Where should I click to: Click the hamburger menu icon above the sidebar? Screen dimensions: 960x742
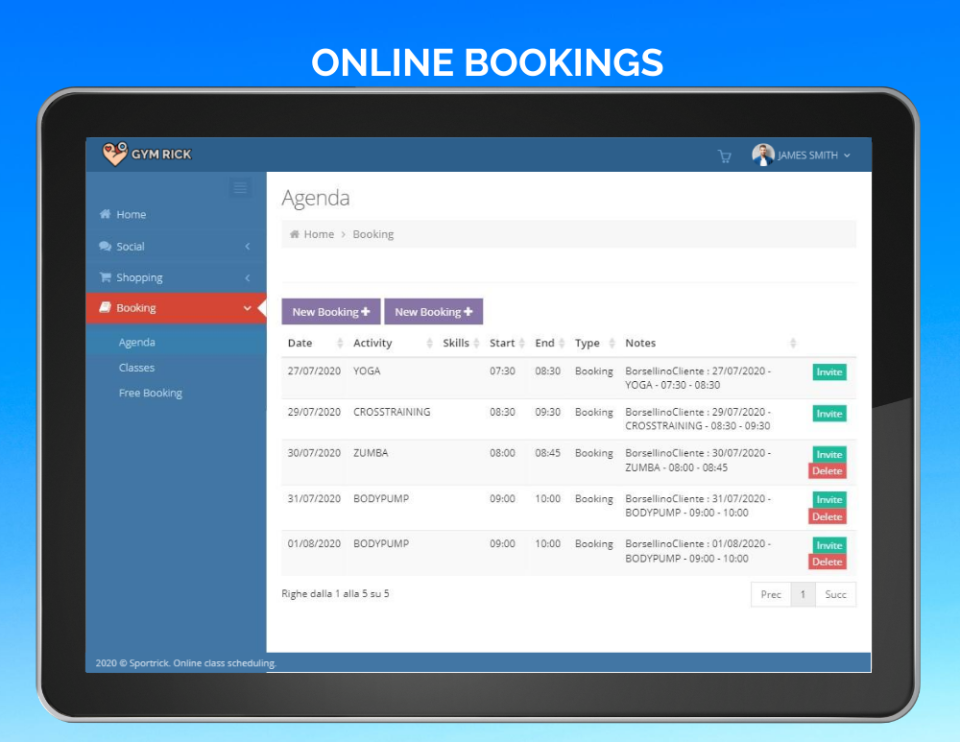tap(239, 187)
